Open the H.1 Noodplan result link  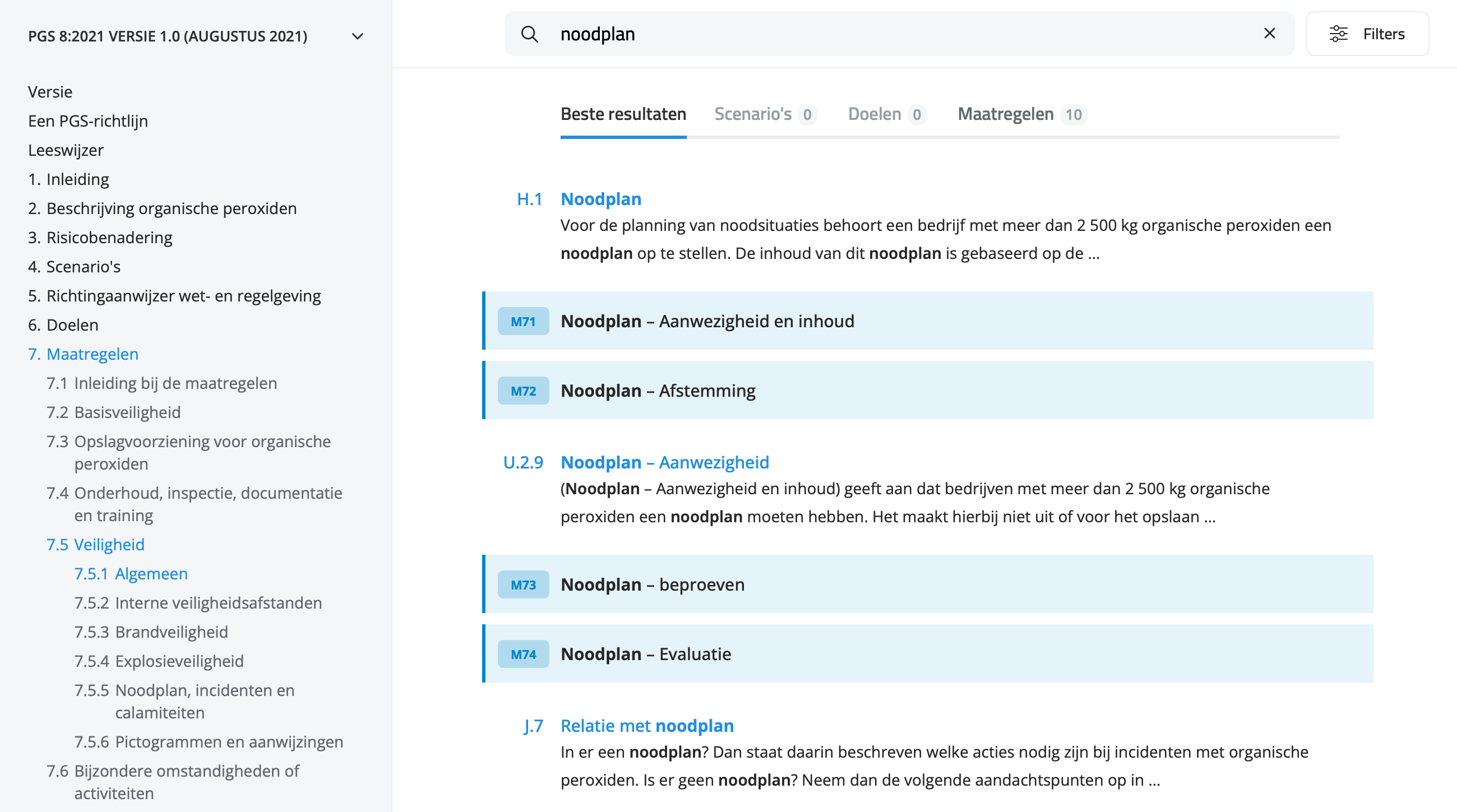600,199
